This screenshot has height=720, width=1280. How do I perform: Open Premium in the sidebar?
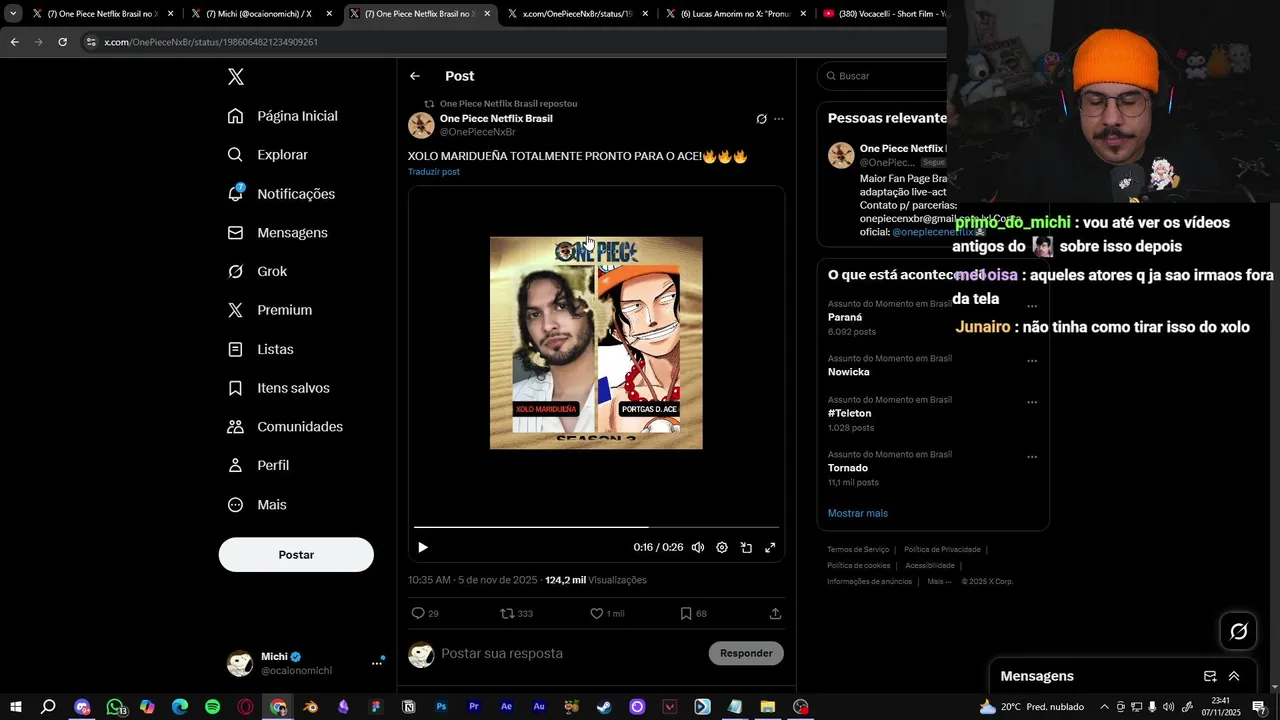click(x=269, y=310)
